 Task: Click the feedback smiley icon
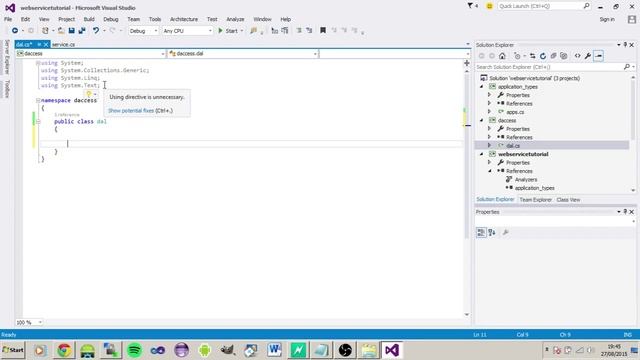pyautogui.click(x=489, y=6)
